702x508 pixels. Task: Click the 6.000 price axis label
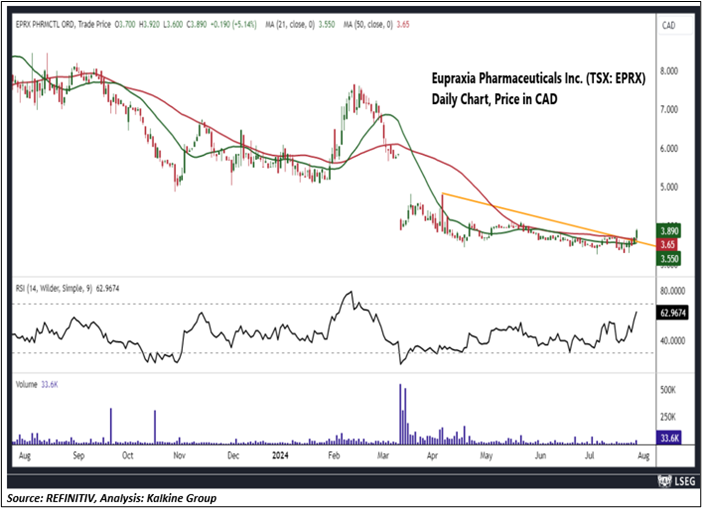669,149
